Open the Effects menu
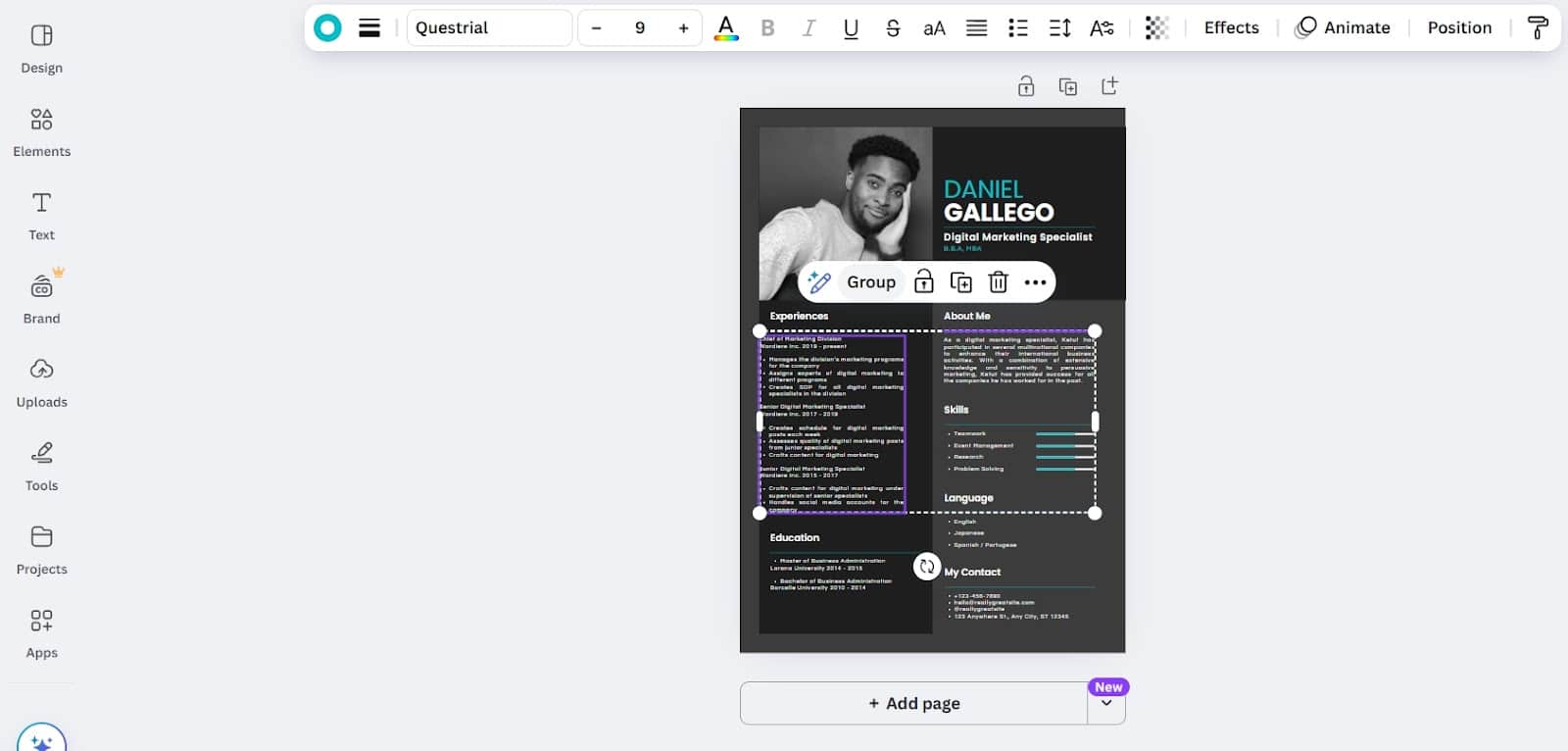The height and width of the screenshot is (751, 1568). click(1231, 27)
